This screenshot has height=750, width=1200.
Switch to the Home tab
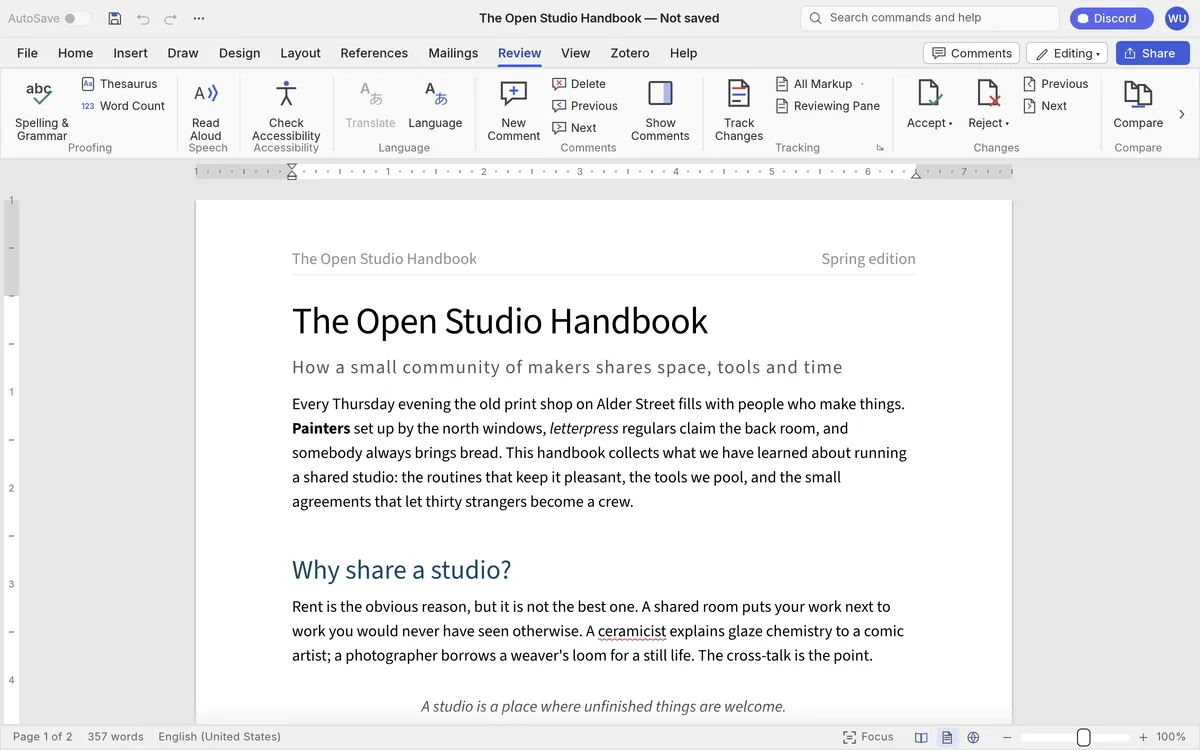click(x=75, y=53)
